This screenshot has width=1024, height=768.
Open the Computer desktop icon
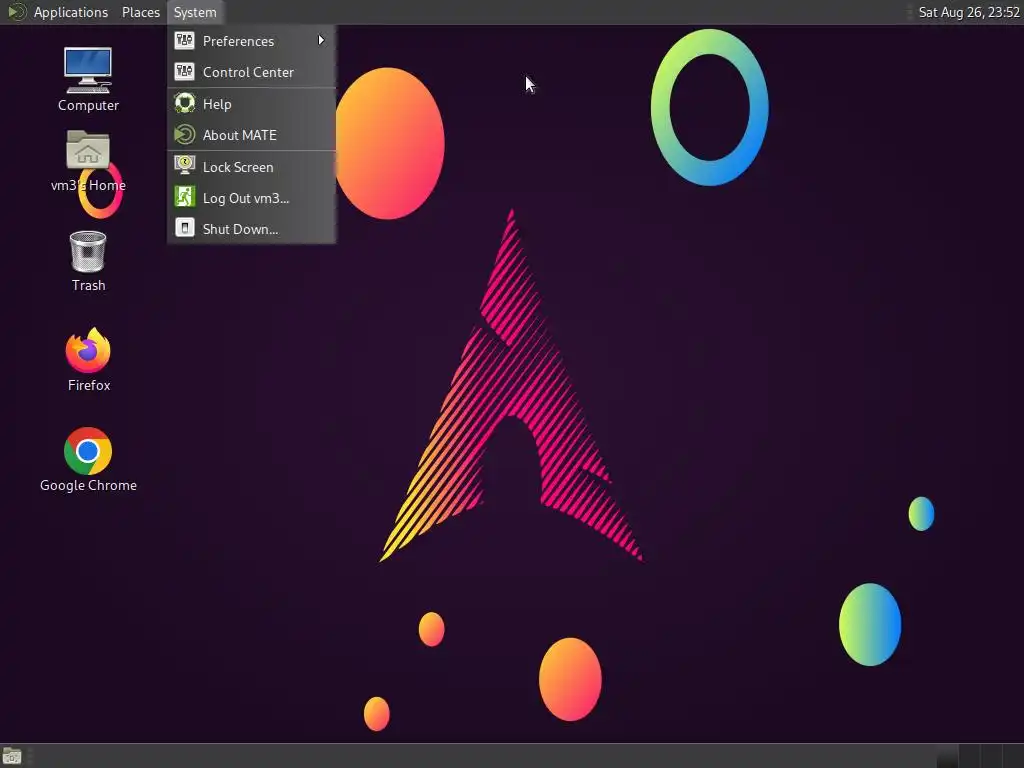pyautogui.click(x=88, y=78)
